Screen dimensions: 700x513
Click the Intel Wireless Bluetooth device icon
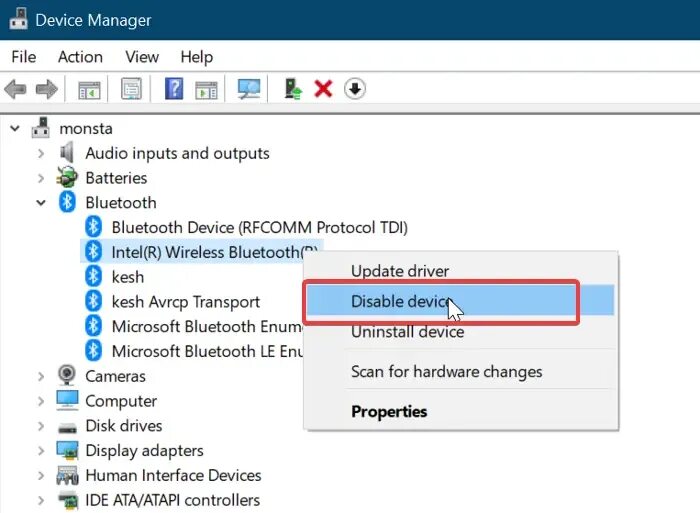coord(93,251)
